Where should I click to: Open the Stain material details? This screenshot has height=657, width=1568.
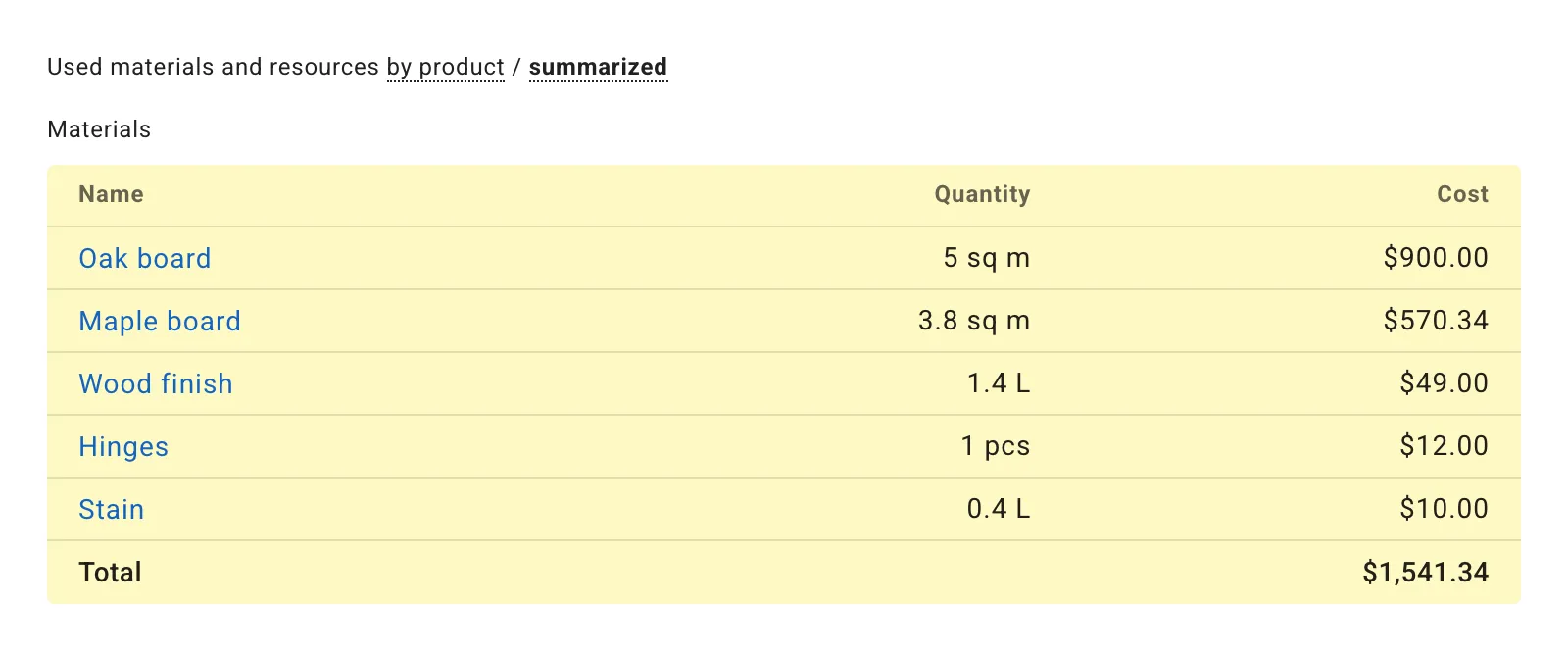[111, 509]
